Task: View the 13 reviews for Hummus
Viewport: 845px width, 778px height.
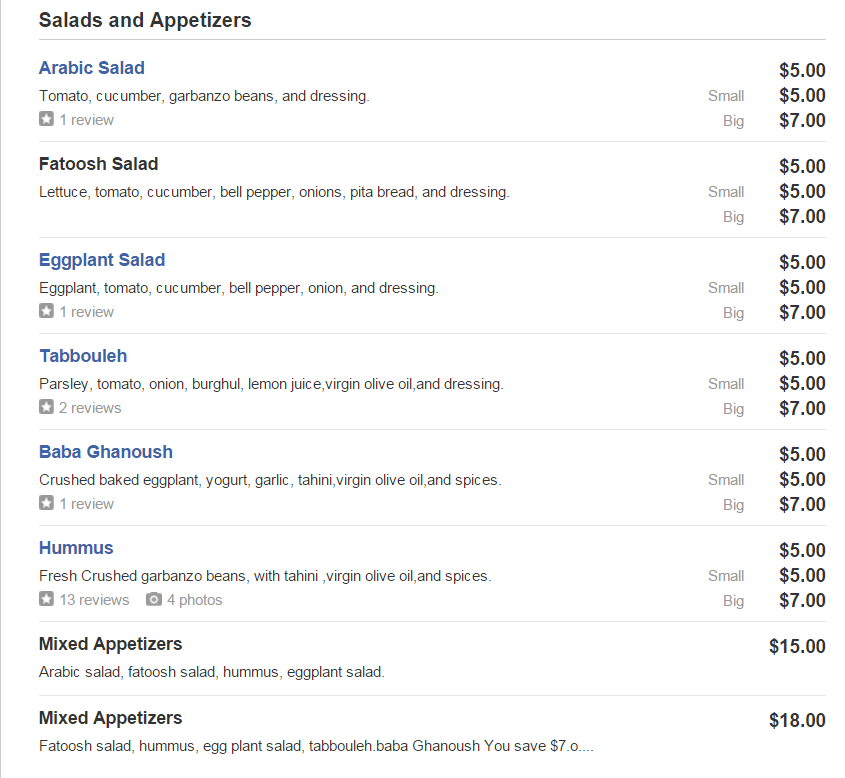Action: 94,600
